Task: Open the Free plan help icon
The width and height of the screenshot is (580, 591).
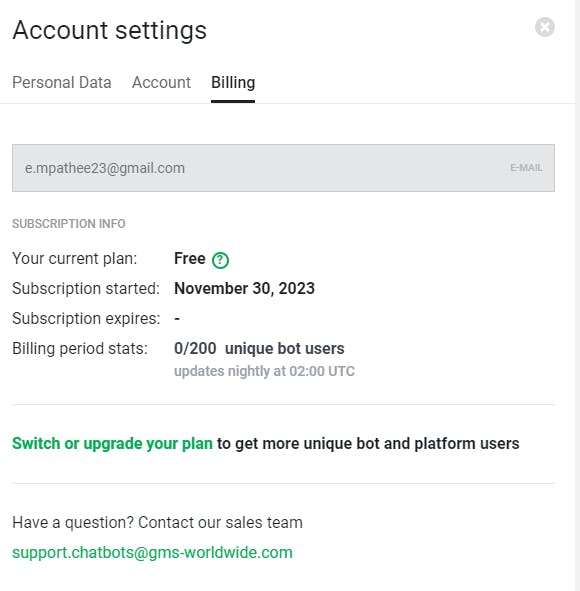Action: click(x=220, y=260)
